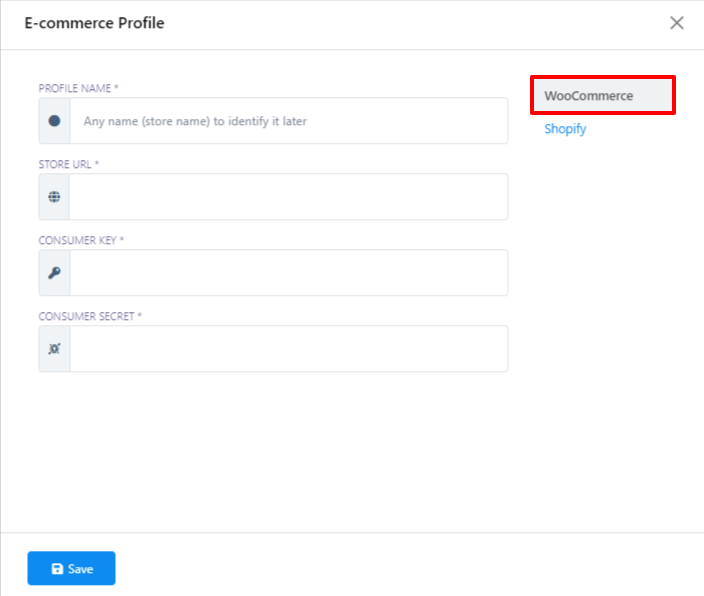The height and width of the screenshot is (596, 704).
Task: Click the globe icon for Store URL
Action: tap(54, 197)
